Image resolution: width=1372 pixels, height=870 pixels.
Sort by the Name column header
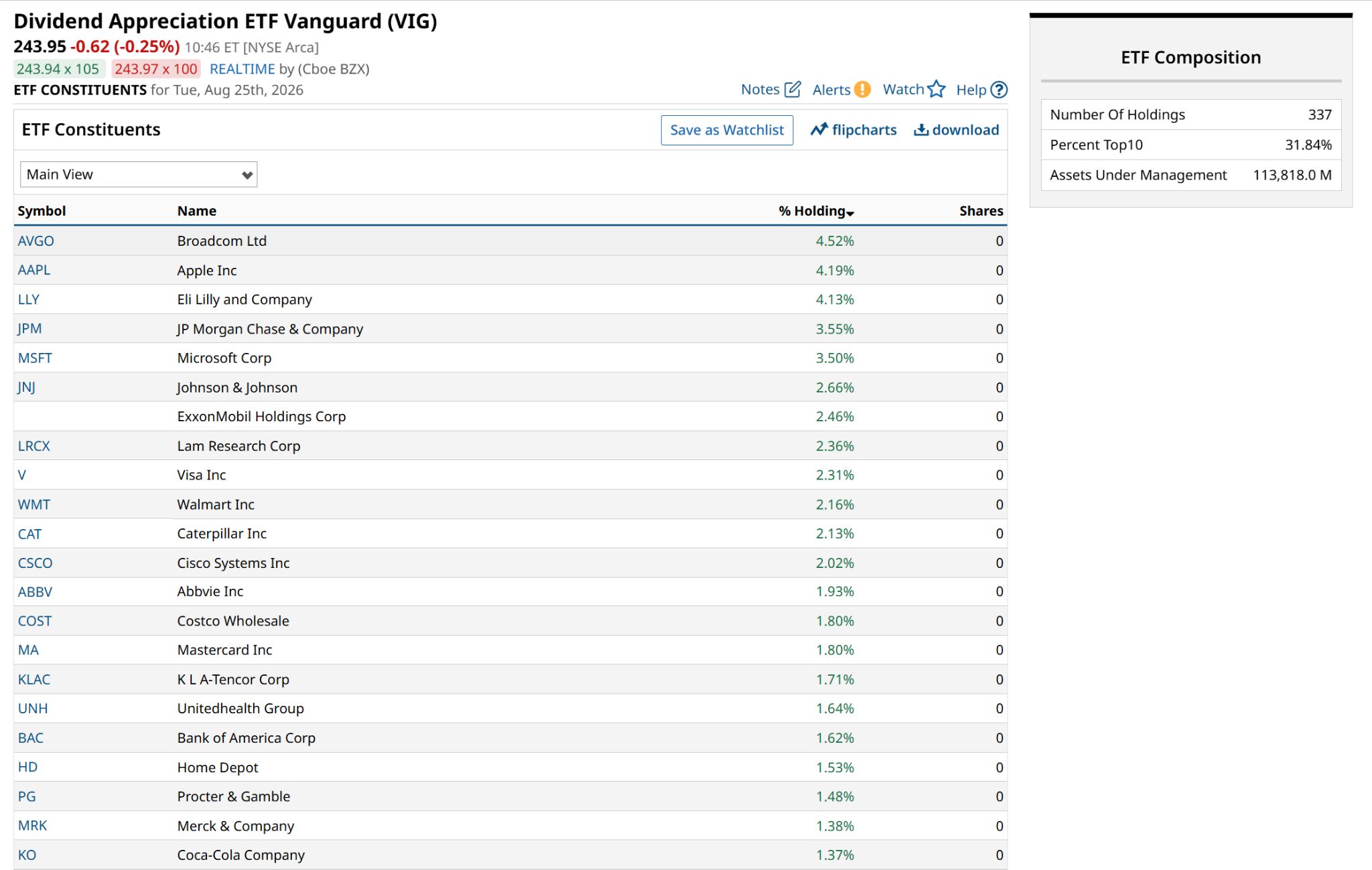tap(197, 211)
